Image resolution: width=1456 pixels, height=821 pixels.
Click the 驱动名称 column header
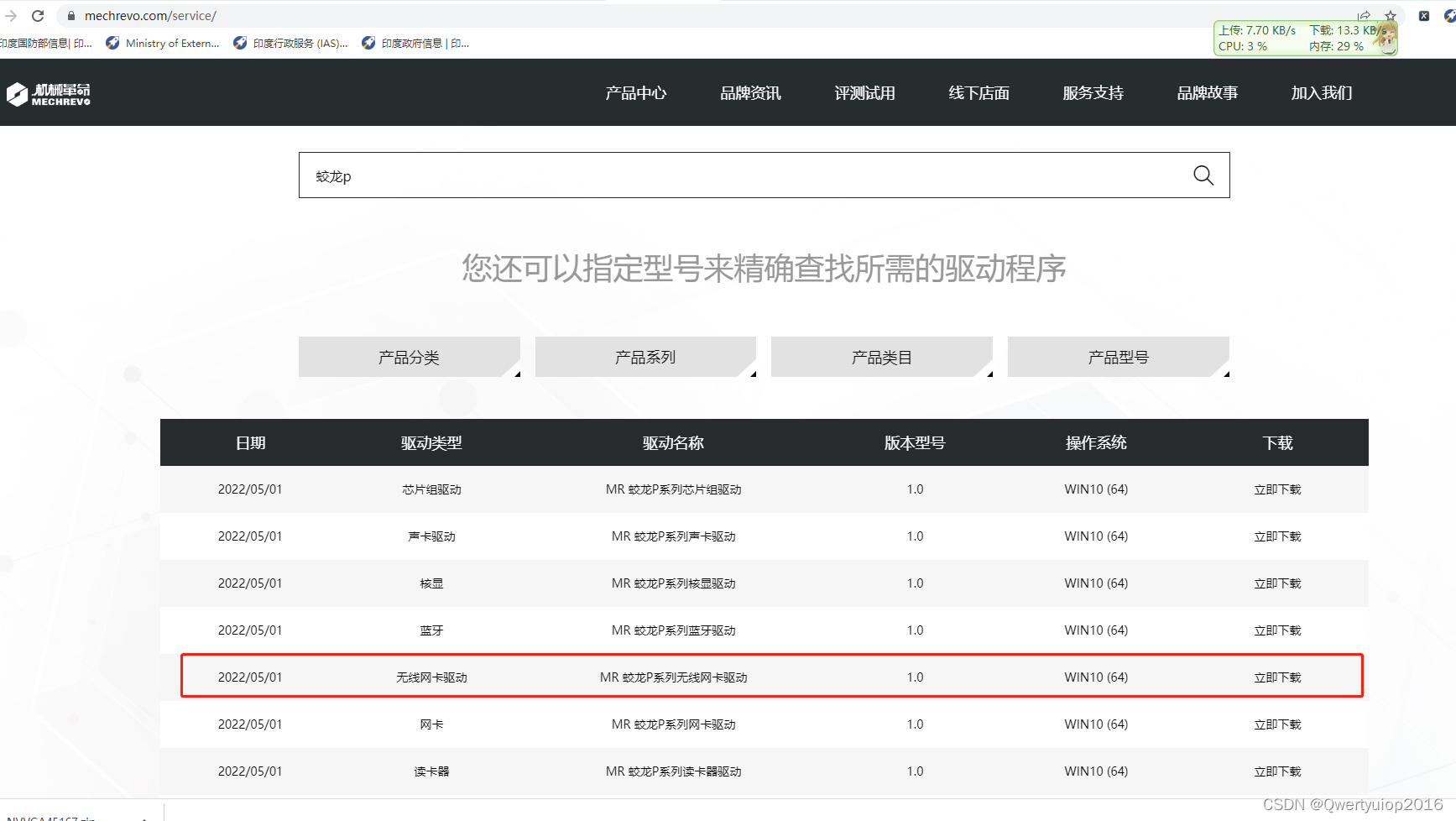click(673, 443)
